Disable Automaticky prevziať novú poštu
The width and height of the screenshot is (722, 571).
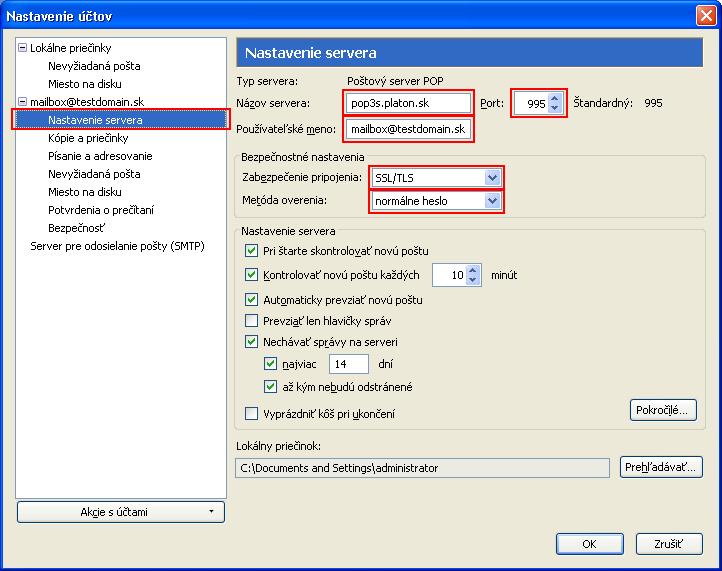coord(252,299)
